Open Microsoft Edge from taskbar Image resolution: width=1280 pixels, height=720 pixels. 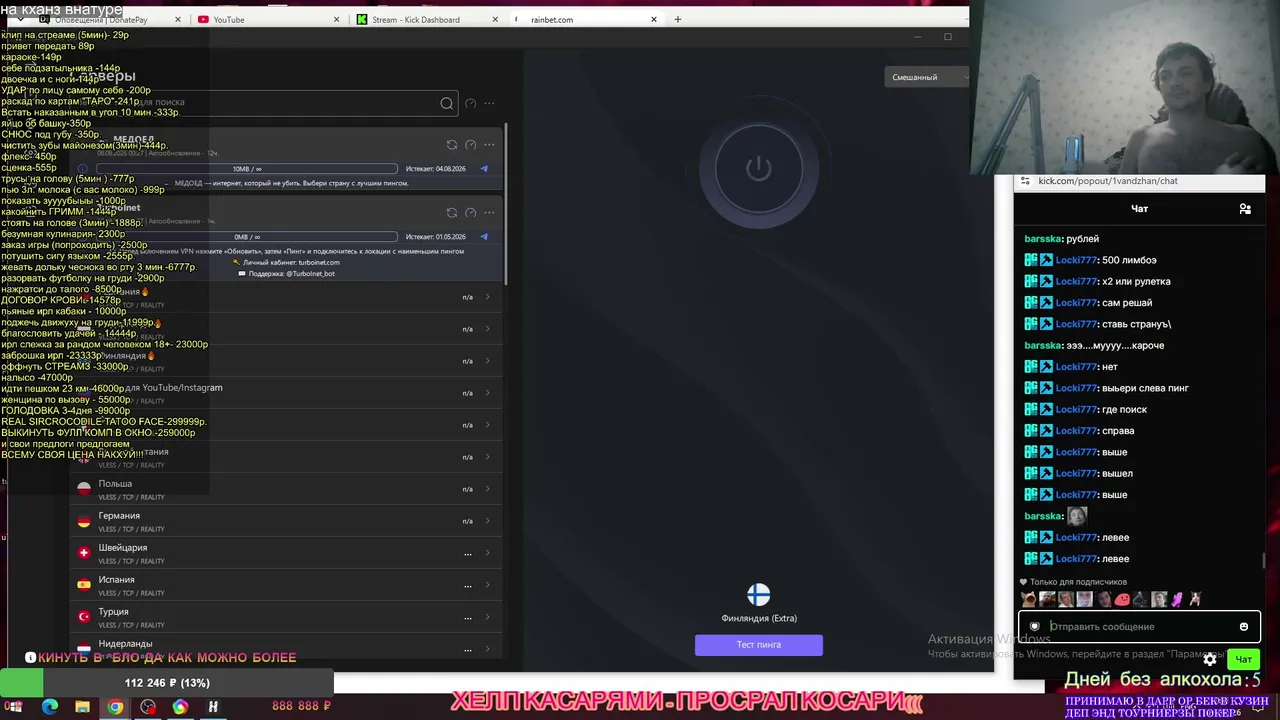click(x=50, y=707)
